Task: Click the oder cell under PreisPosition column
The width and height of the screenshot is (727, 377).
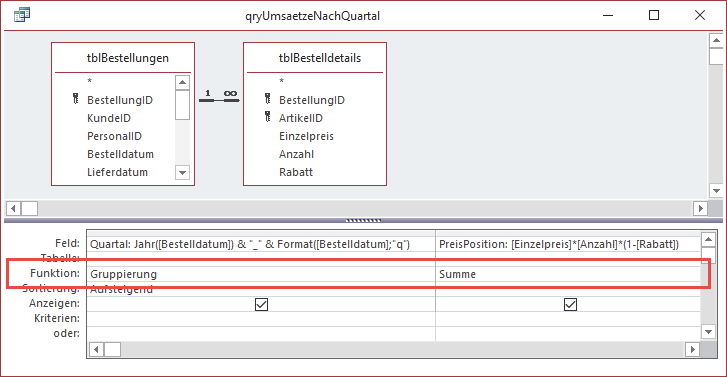Action: click(x=568, y=333)
